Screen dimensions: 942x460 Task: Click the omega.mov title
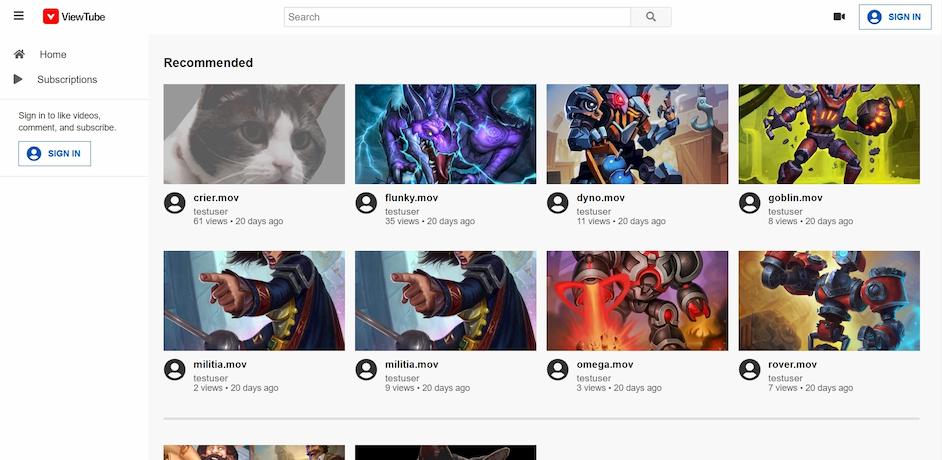click(x=605, y=365)
